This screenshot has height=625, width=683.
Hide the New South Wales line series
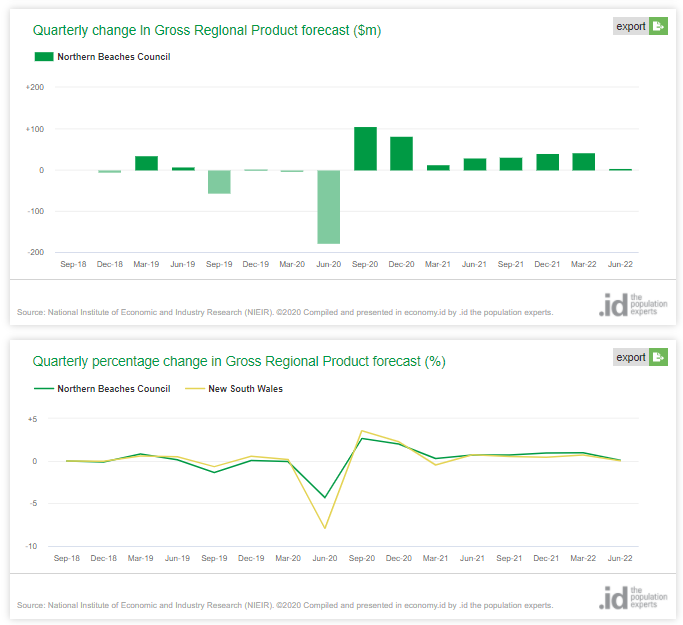245,389
